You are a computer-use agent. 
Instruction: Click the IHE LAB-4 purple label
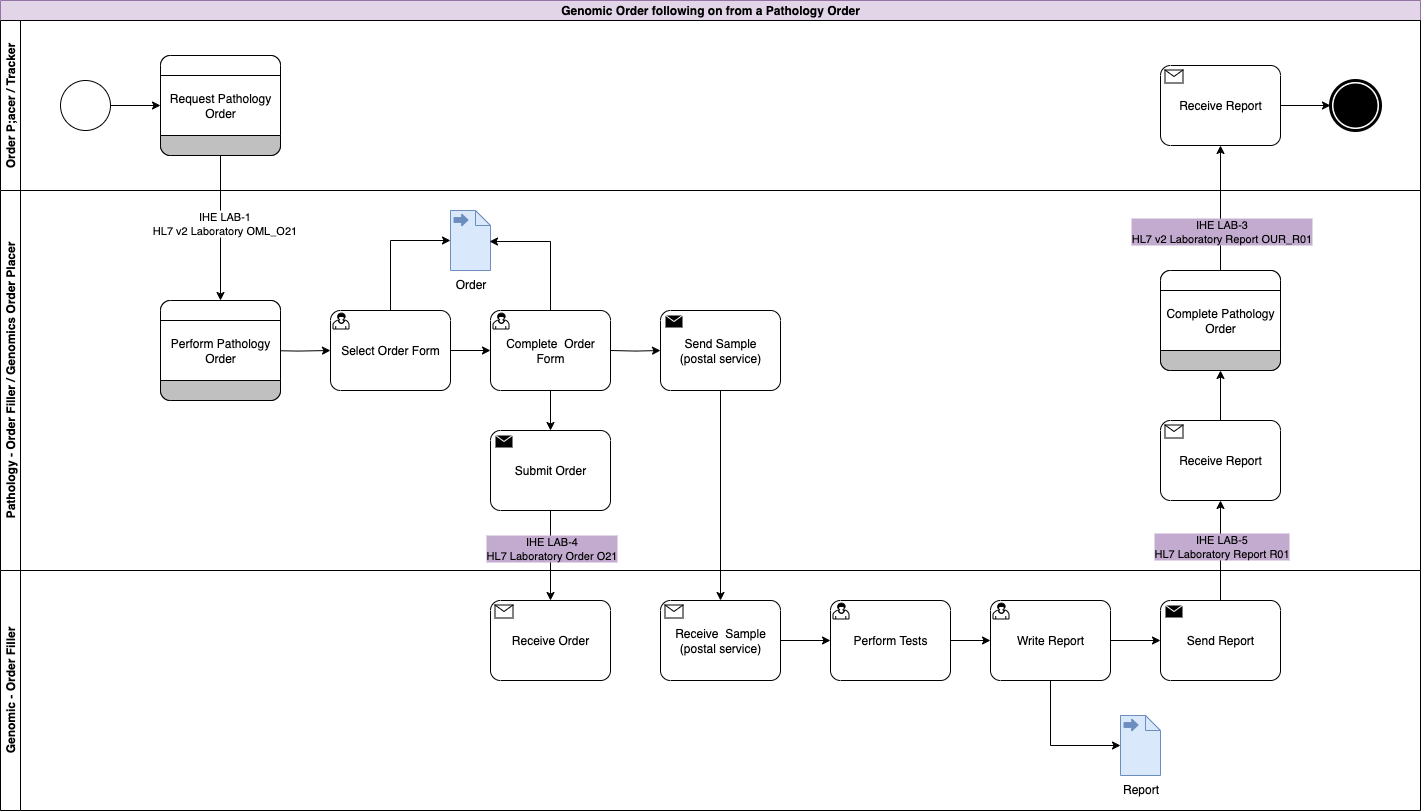551,549
